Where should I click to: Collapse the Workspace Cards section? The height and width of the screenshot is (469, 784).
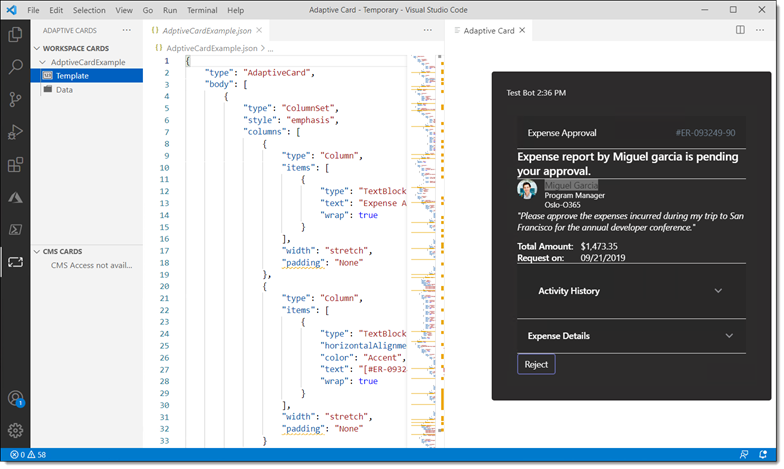(37, 48)
